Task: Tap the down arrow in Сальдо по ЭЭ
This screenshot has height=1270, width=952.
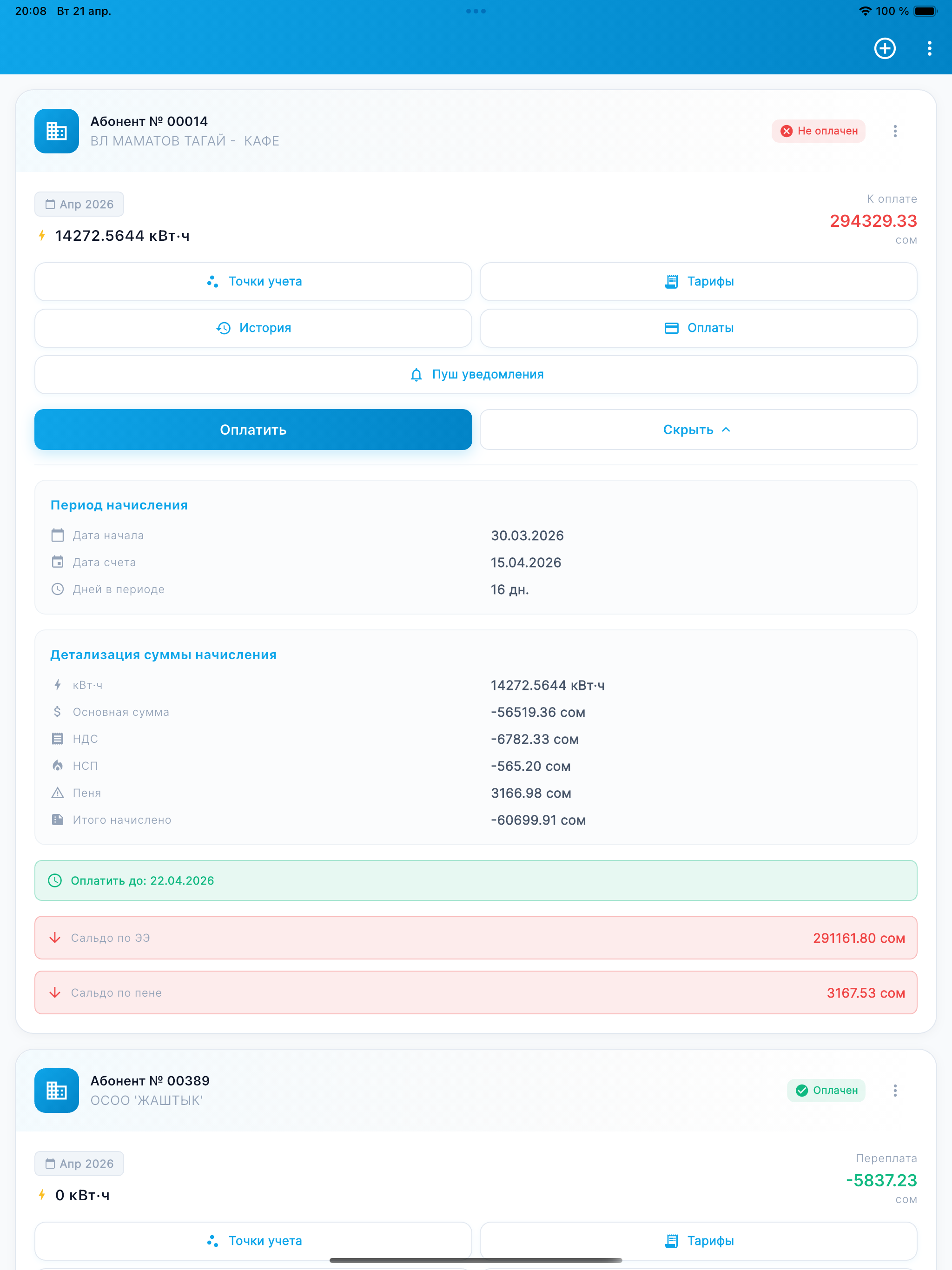Action: coord(54,938)
